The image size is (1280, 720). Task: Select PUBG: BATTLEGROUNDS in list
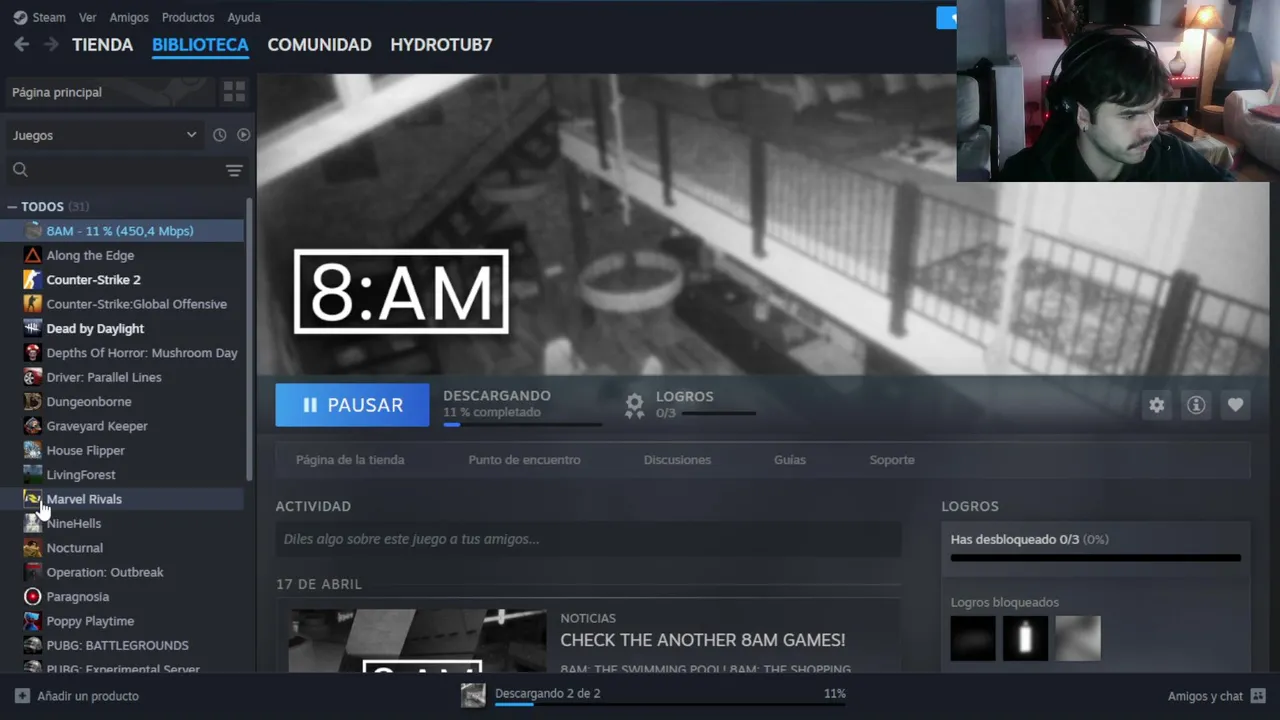[x=124, y=646]
